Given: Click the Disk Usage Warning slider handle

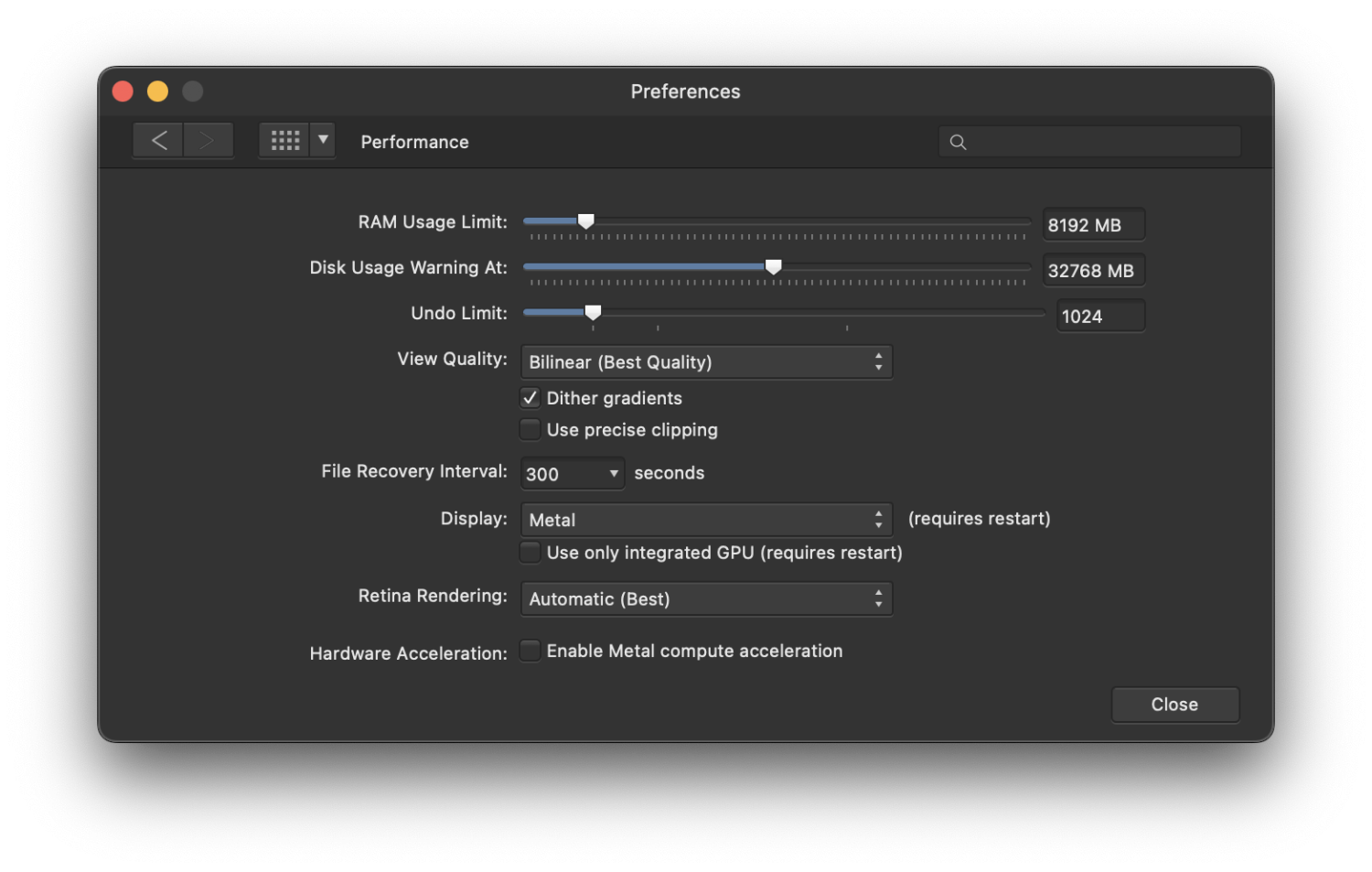Looking at the screenshot, I should point(774,267).
